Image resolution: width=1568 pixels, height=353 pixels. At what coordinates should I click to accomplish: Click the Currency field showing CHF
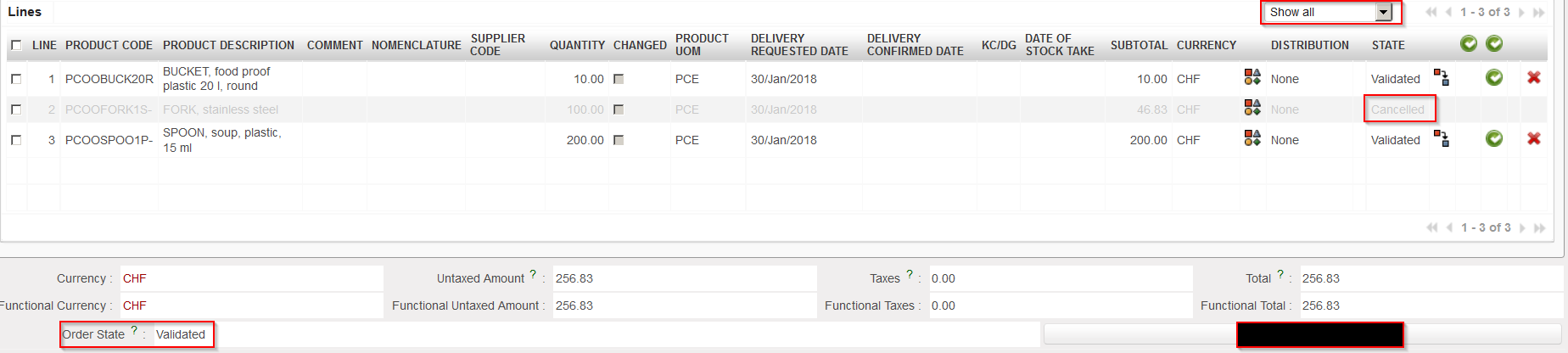point(251,278)
